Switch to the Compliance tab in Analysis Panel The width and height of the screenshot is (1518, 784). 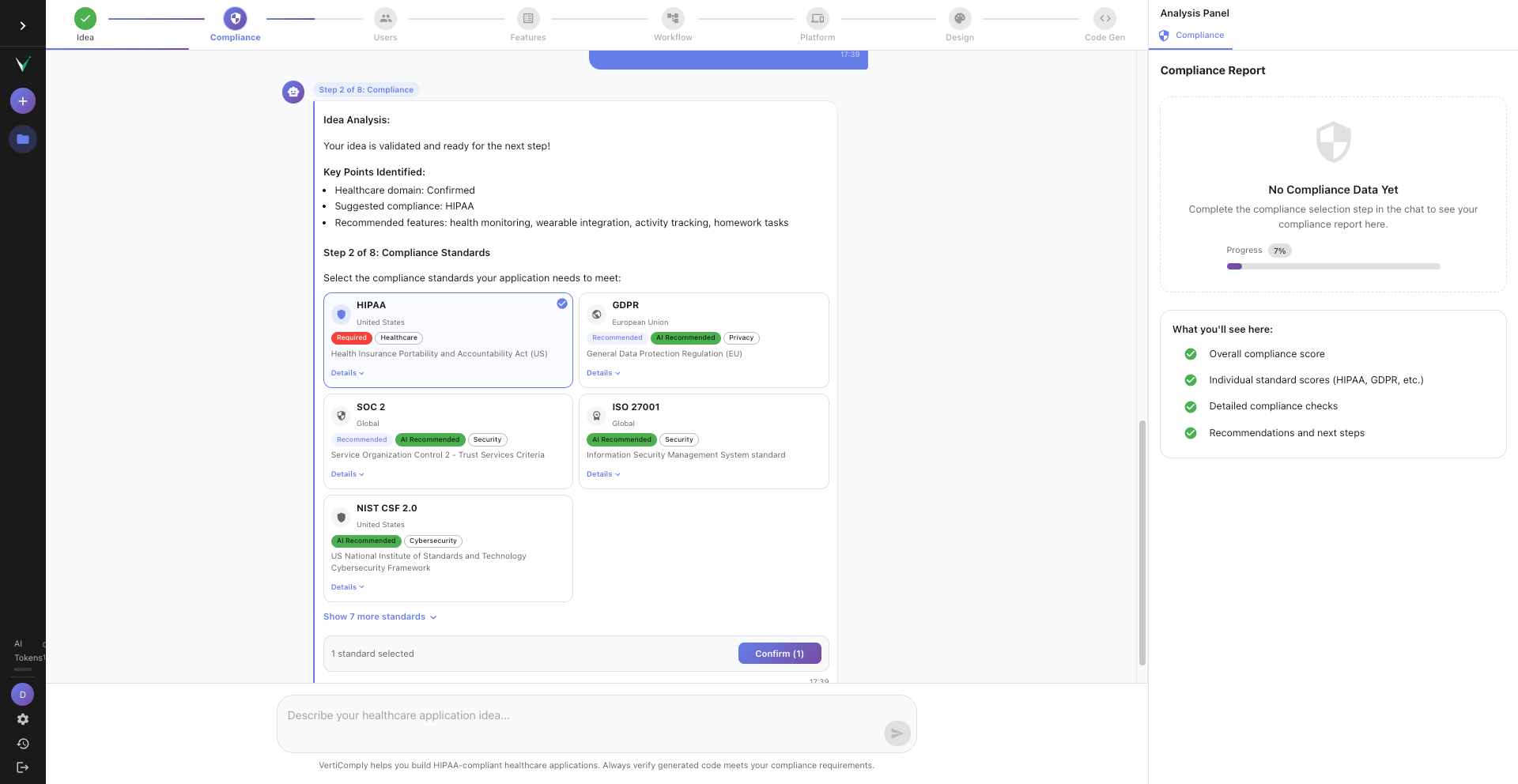[x=1191, y=35]
